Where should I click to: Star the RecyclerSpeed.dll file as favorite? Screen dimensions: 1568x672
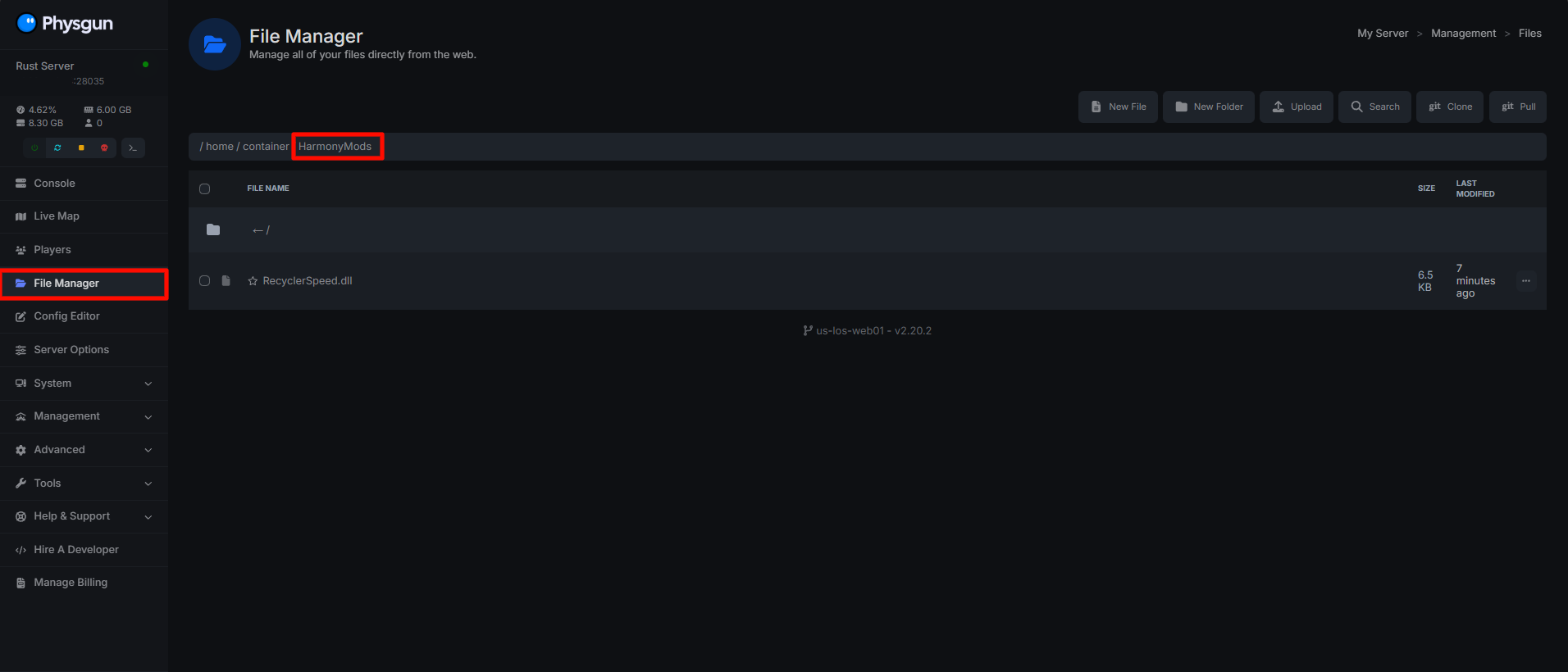coord(253,281)
